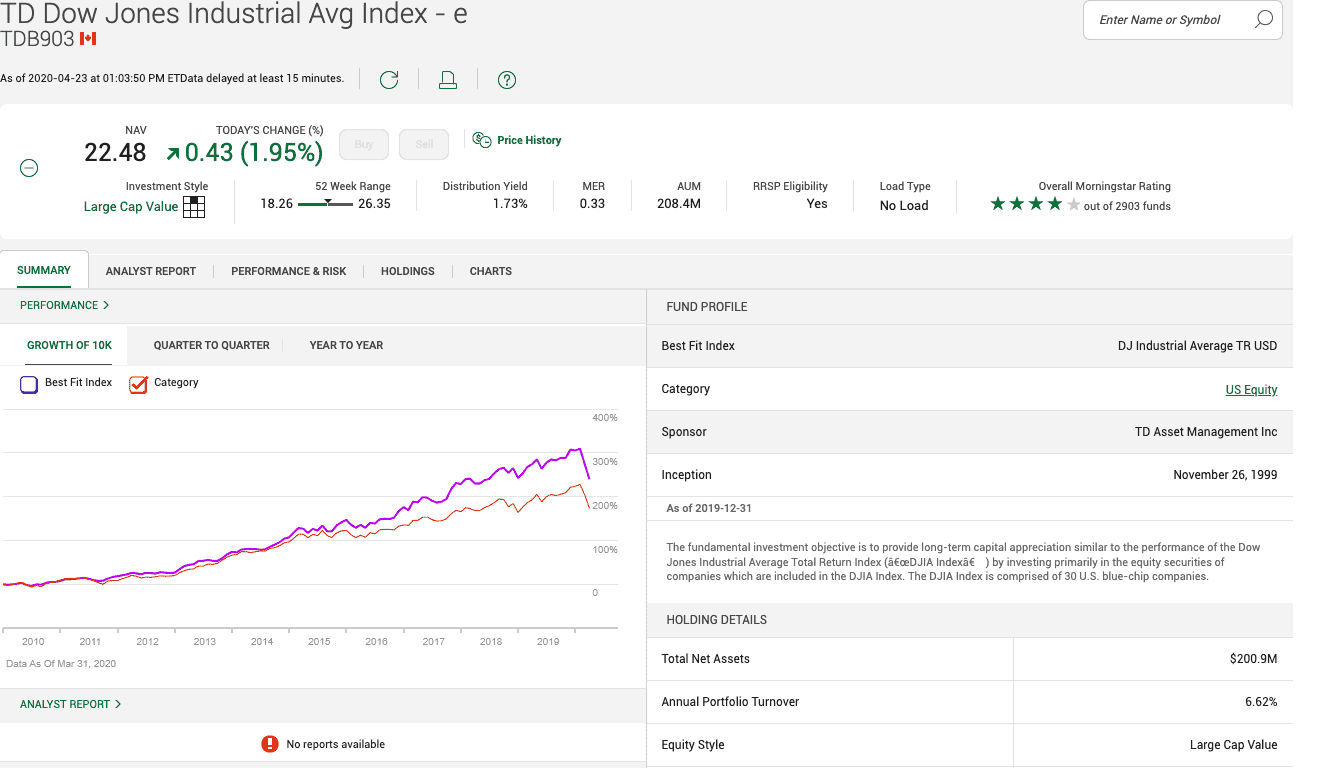Click the MER value 0.33
Screen dimensions: 1324x768
[592, 204]
